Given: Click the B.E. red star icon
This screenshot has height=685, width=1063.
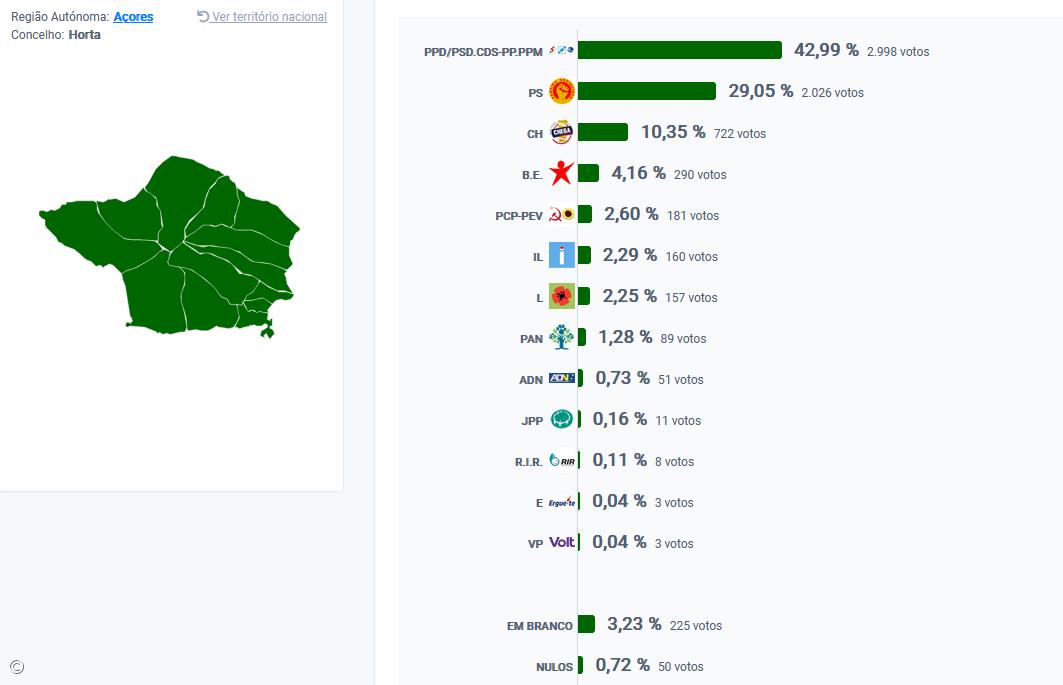Looking at the screenshot, I should (x=562, y=172).
